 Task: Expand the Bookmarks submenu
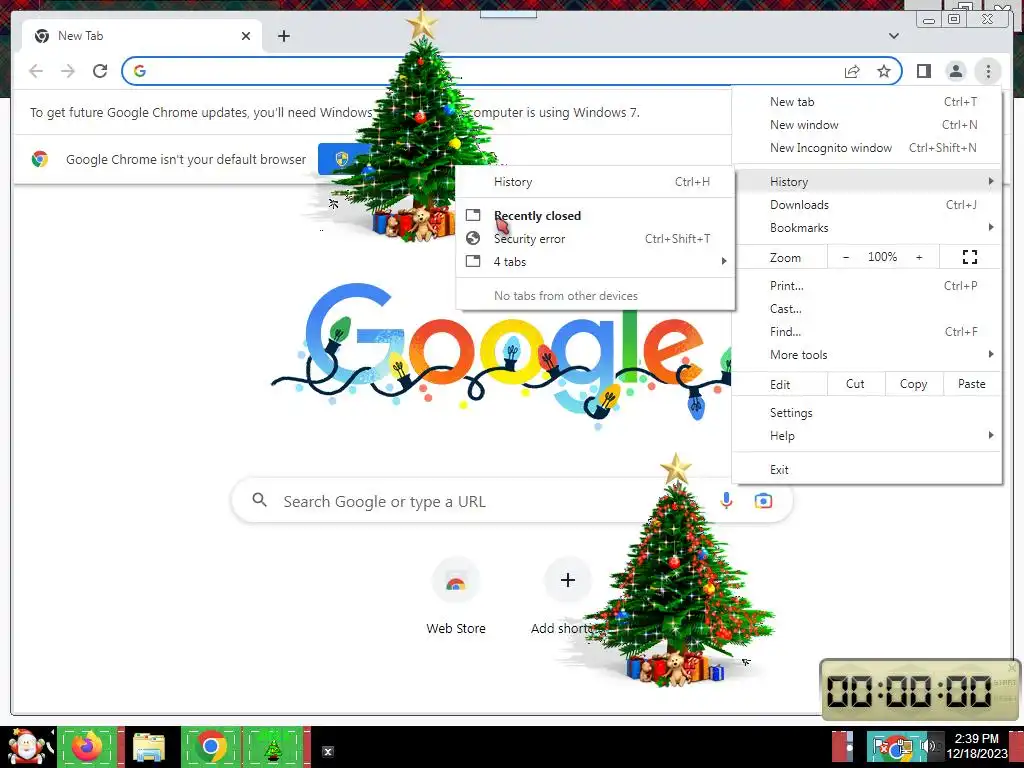(867, 228)
